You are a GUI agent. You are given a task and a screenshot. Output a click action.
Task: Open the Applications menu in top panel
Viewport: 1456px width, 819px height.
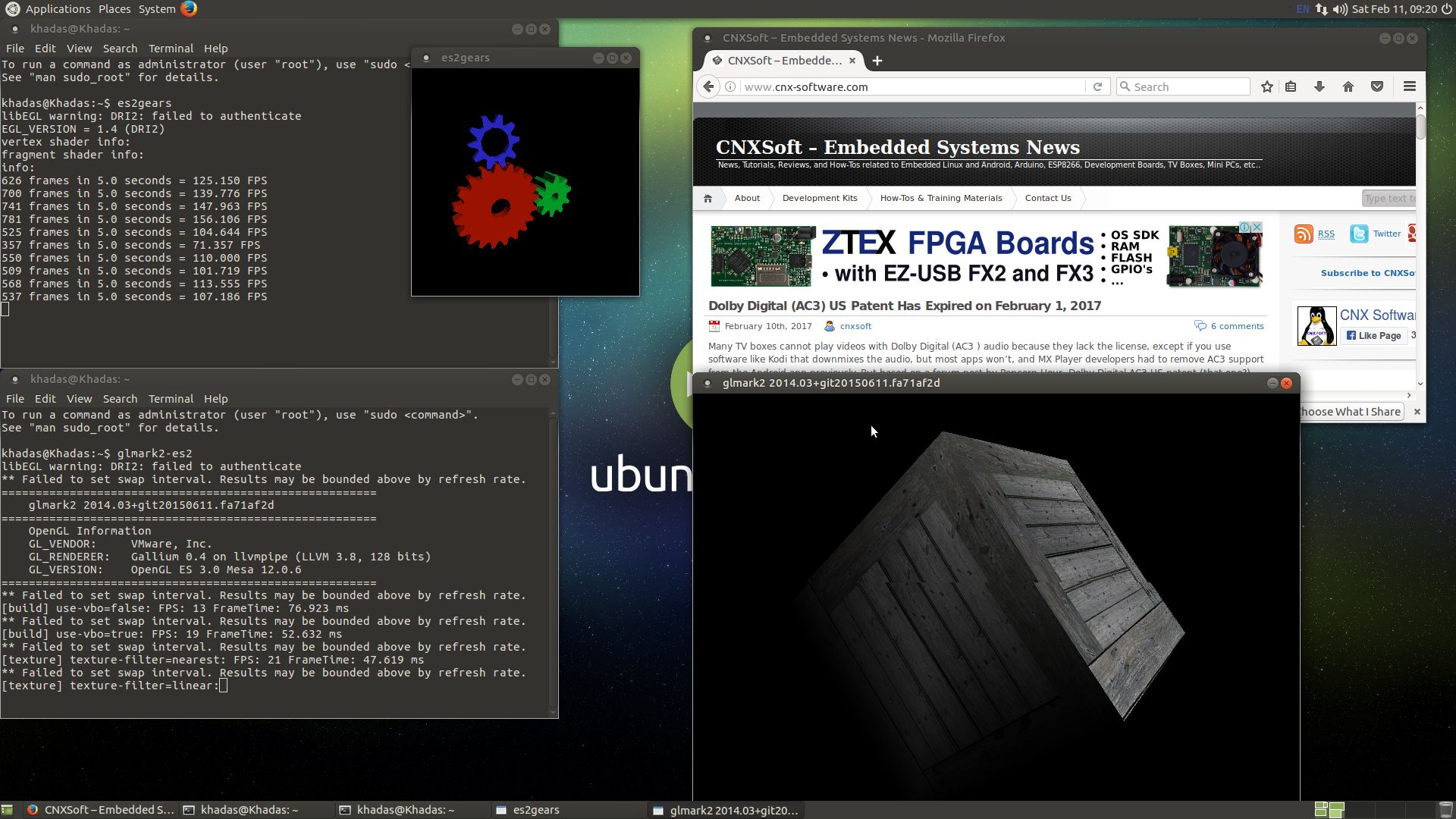pyautogui.click(x=58, y=9)
